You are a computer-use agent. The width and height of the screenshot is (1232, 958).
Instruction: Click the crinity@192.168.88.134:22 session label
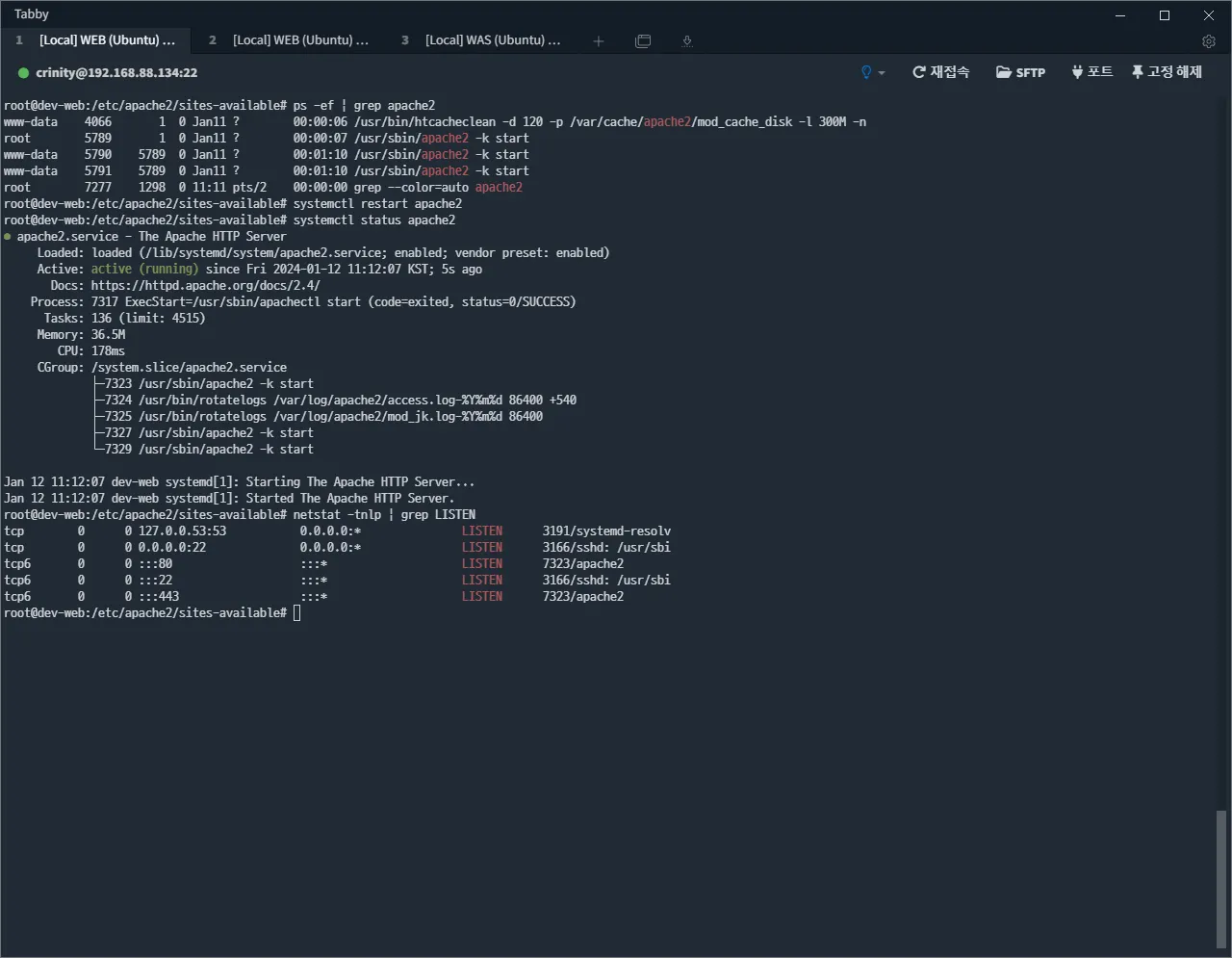click(116, 73)
